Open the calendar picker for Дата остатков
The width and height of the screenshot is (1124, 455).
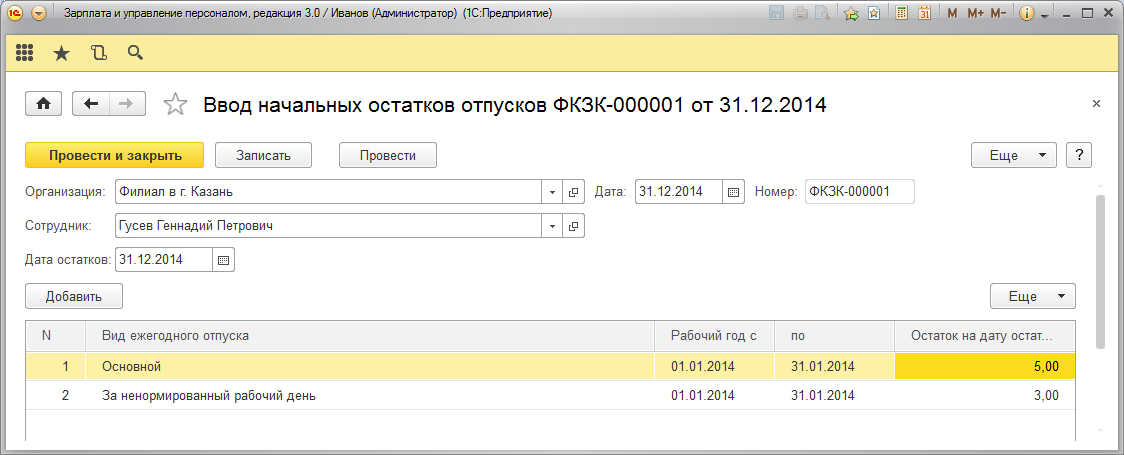pyautogui.click(x=224, y=260)
